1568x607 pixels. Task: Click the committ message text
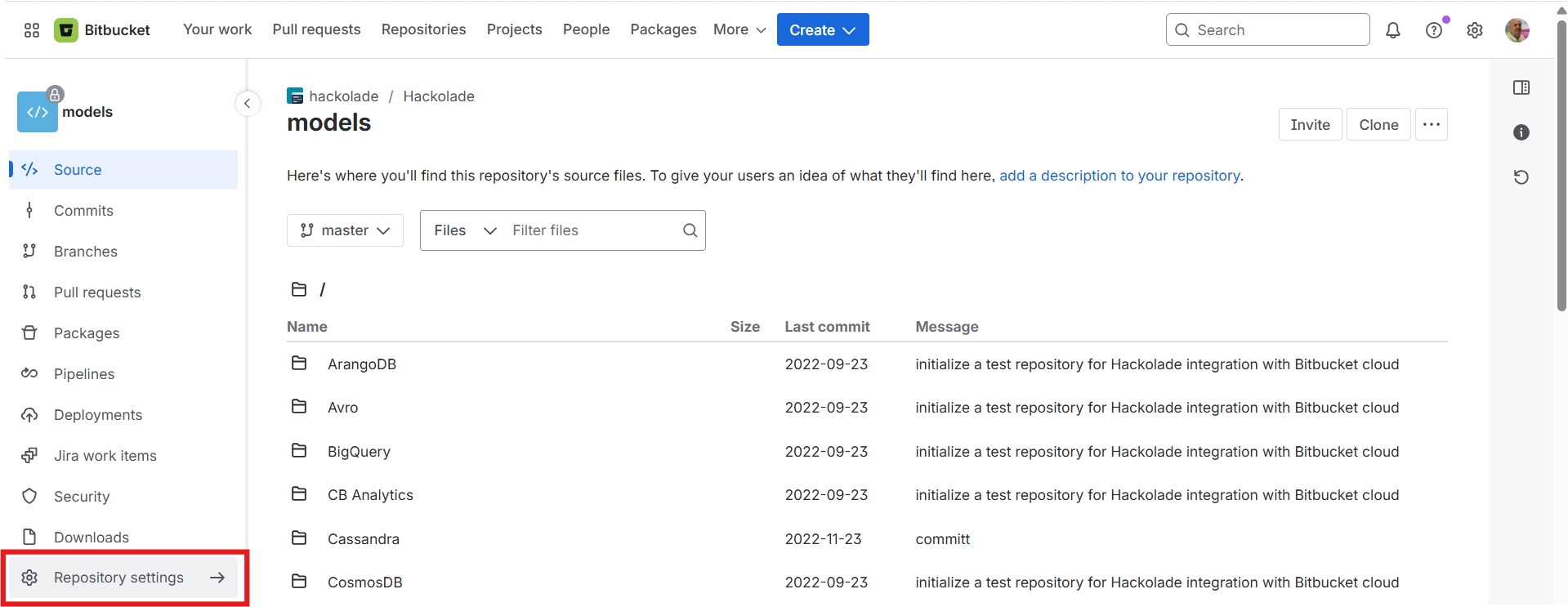coord(943,539)
